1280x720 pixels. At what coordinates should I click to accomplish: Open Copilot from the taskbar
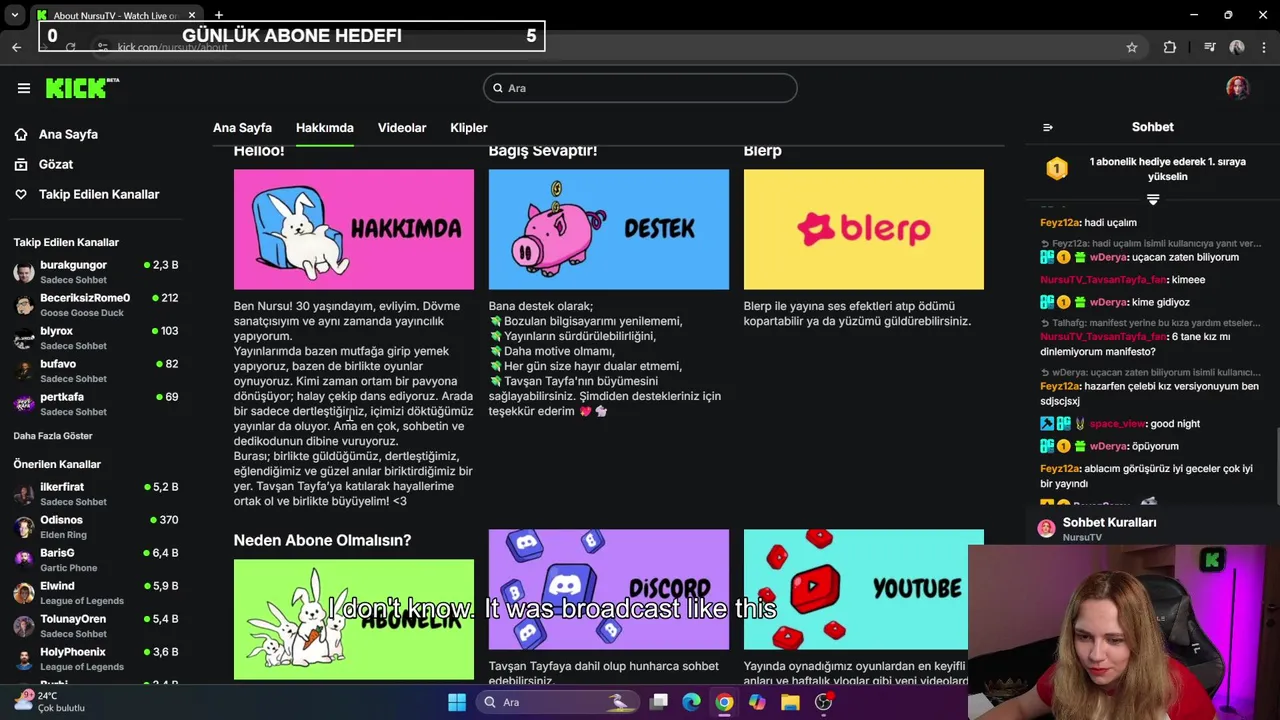(757, 702)
